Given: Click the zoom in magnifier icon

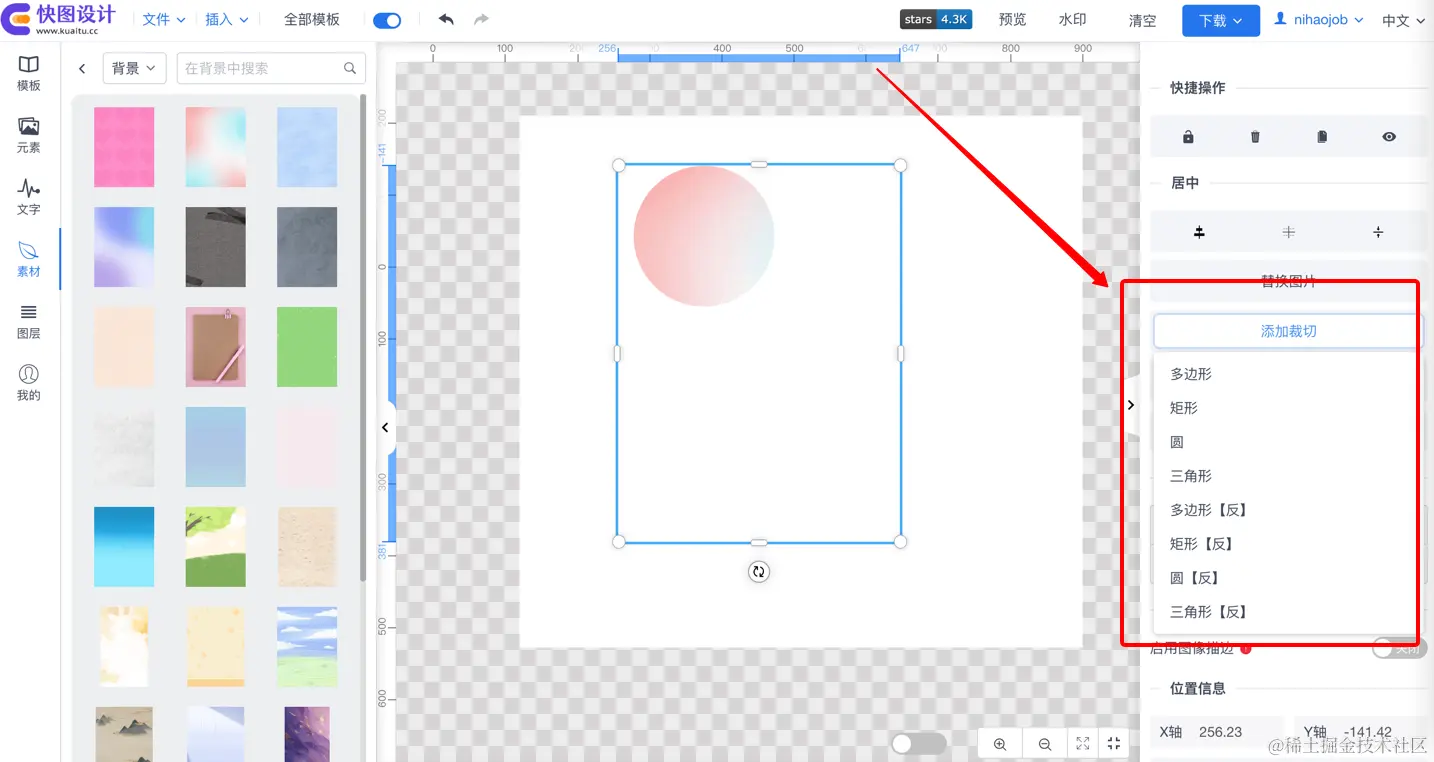Looking at the screenshot, I should tap(1000, 744).
